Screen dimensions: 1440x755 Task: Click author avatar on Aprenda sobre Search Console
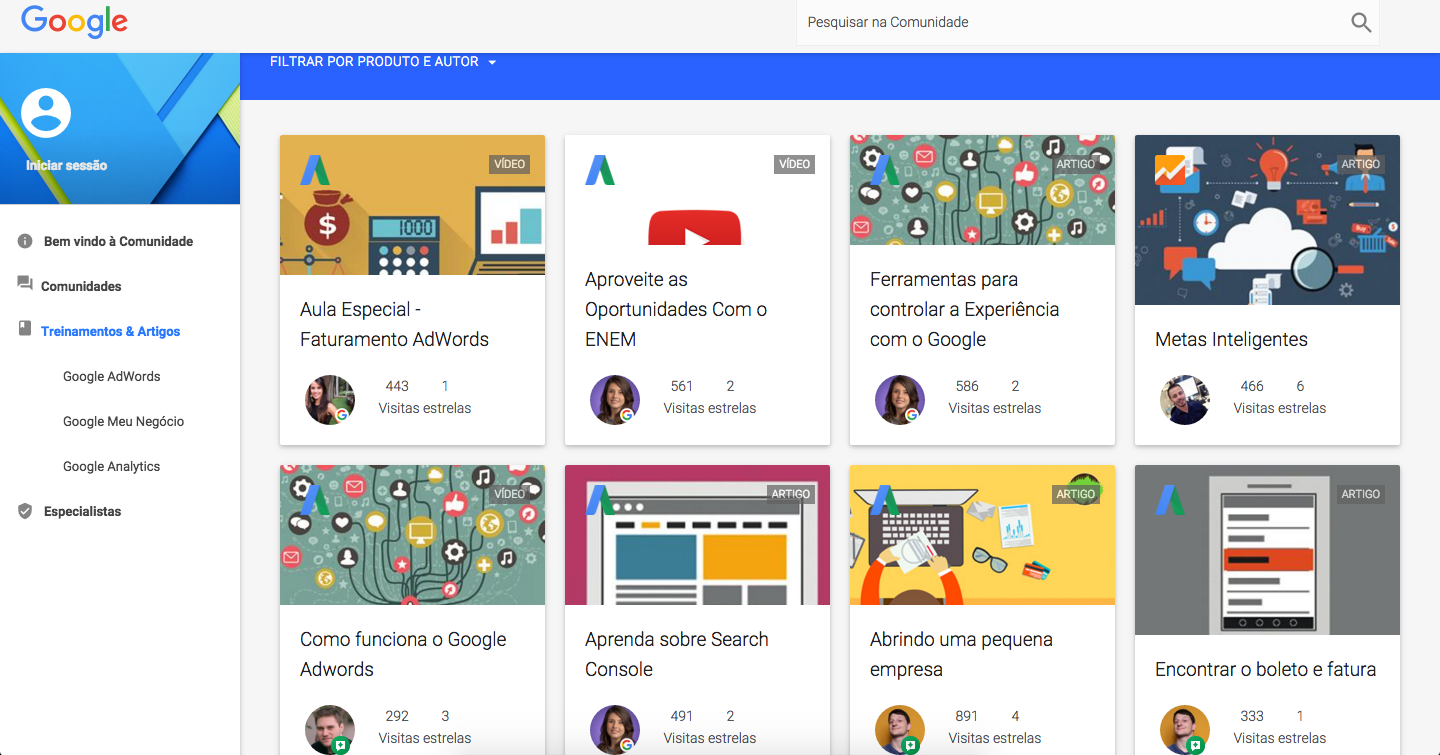615,730
